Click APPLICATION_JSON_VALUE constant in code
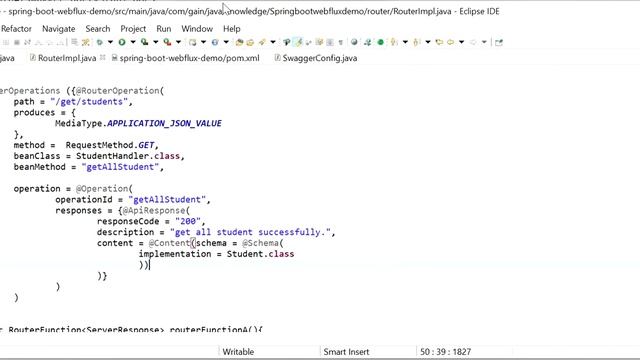The image size is (640, 360). click(164, 123)
